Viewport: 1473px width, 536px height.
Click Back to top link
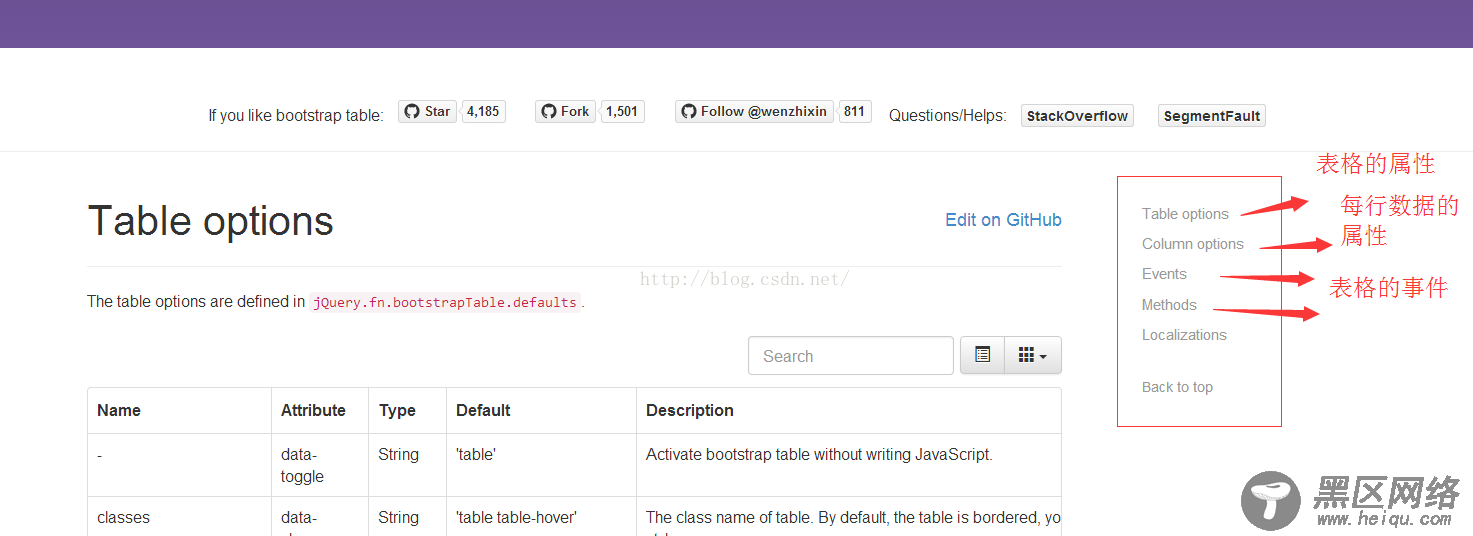point(1177,387)
